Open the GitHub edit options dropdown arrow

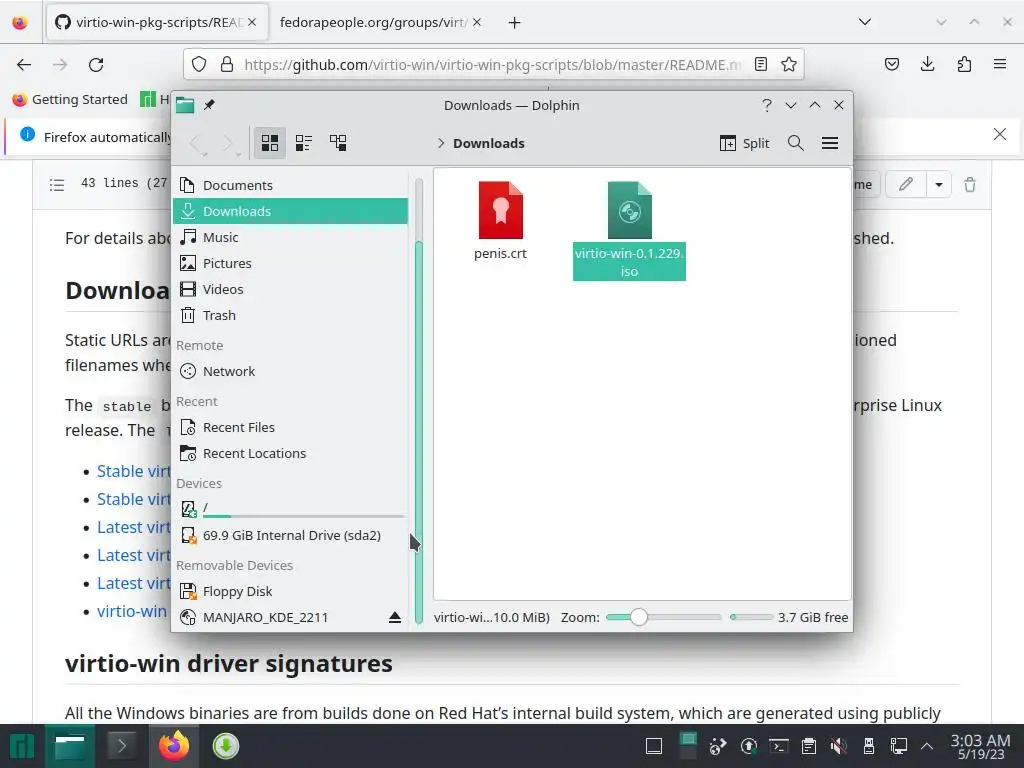[x=938, y=185]
